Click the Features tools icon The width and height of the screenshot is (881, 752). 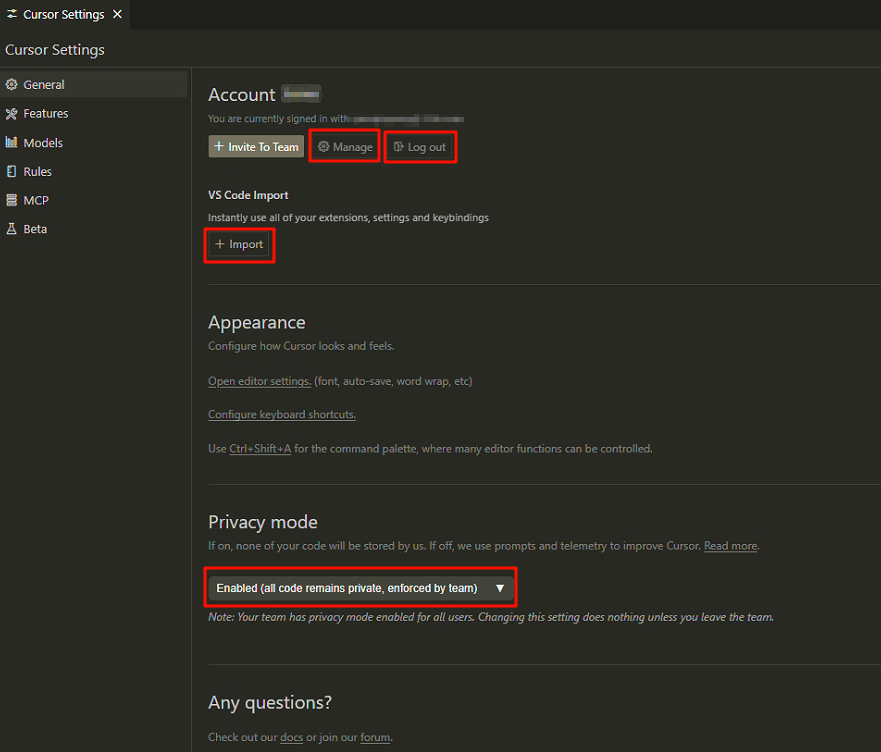11,114
